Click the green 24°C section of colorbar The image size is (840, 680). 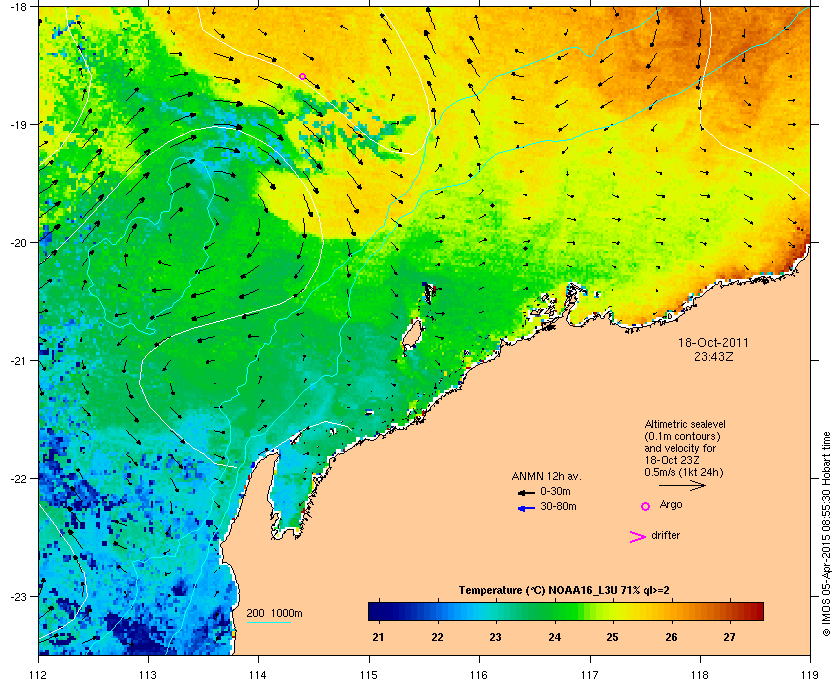click(x=554, y=611)
